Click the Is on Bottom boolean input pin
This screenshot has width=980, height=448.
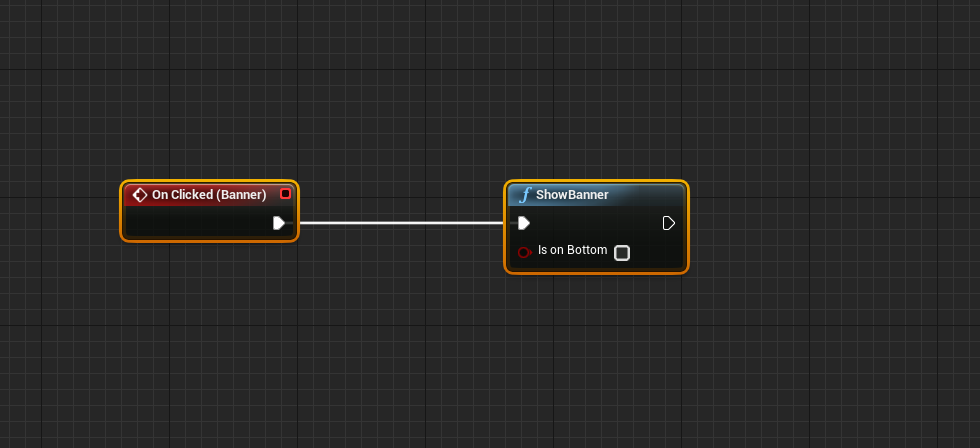tap(524, 252)
